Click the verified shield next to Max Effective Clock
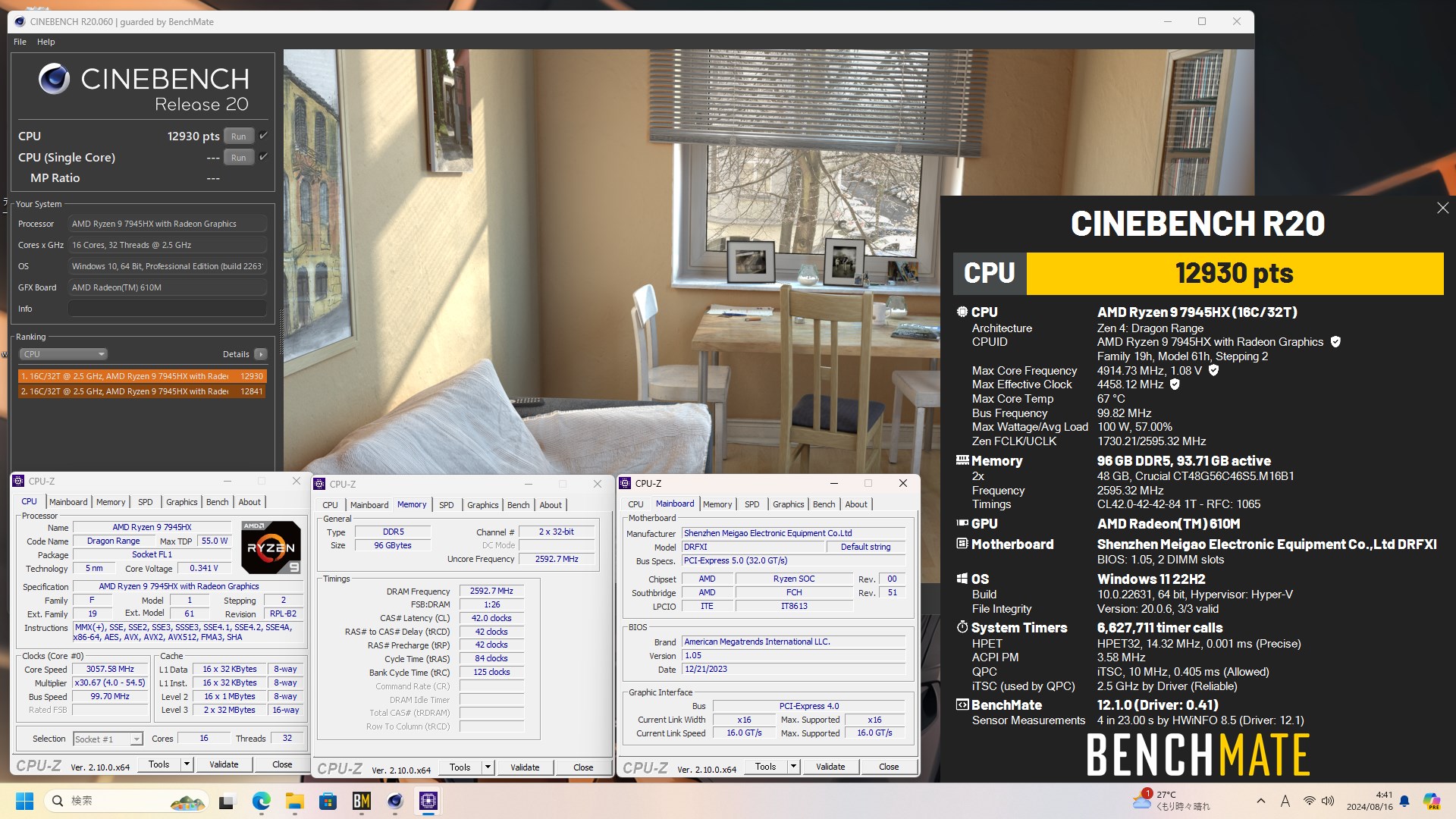This screenshot has width=1456, height=819. click(1175, 384)
